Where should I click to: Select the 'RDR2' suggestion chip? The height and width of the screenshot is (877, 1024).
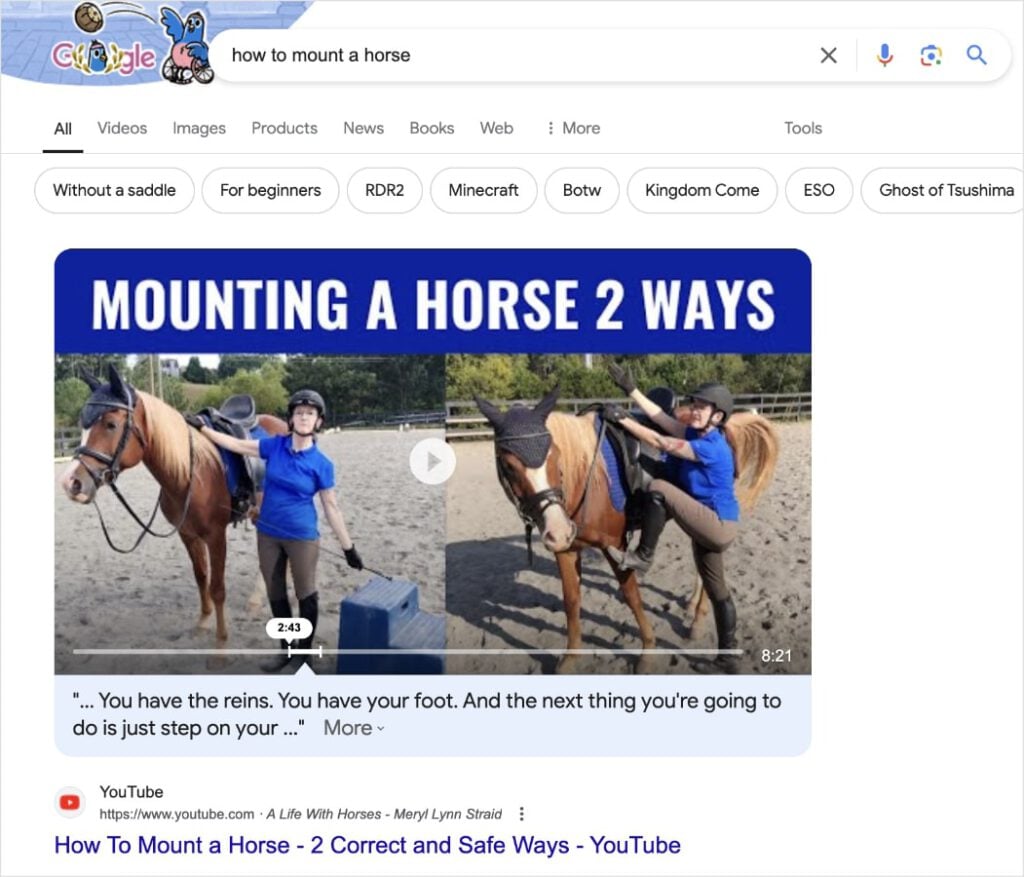coord(384,190)
